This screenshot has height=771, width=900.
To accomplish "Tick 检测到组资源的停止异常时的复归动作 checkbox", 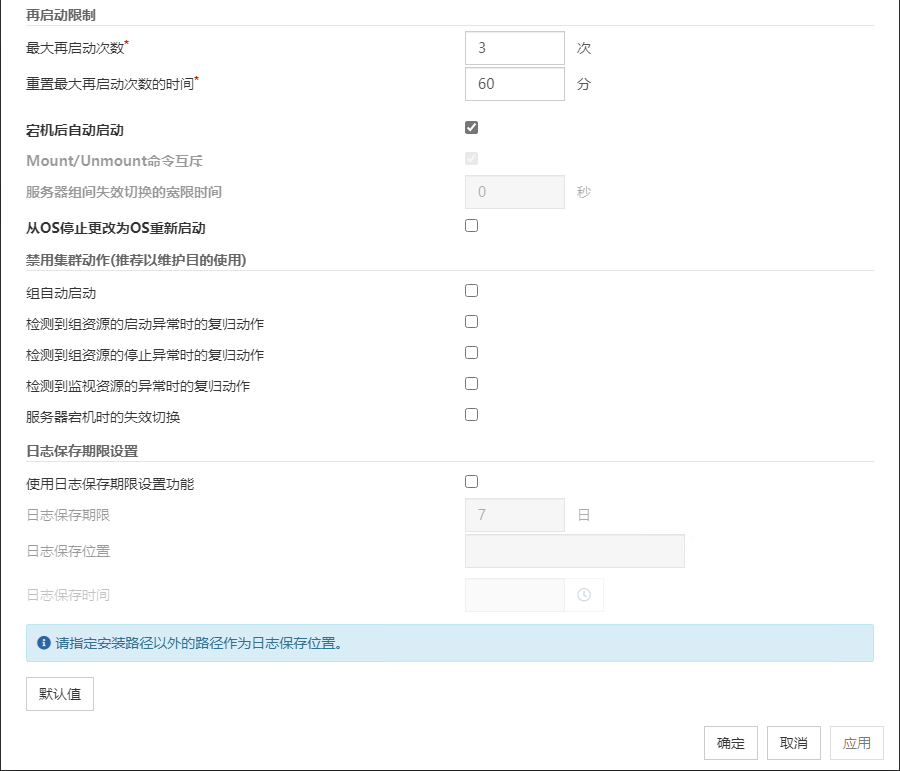I will click(472, 353).
